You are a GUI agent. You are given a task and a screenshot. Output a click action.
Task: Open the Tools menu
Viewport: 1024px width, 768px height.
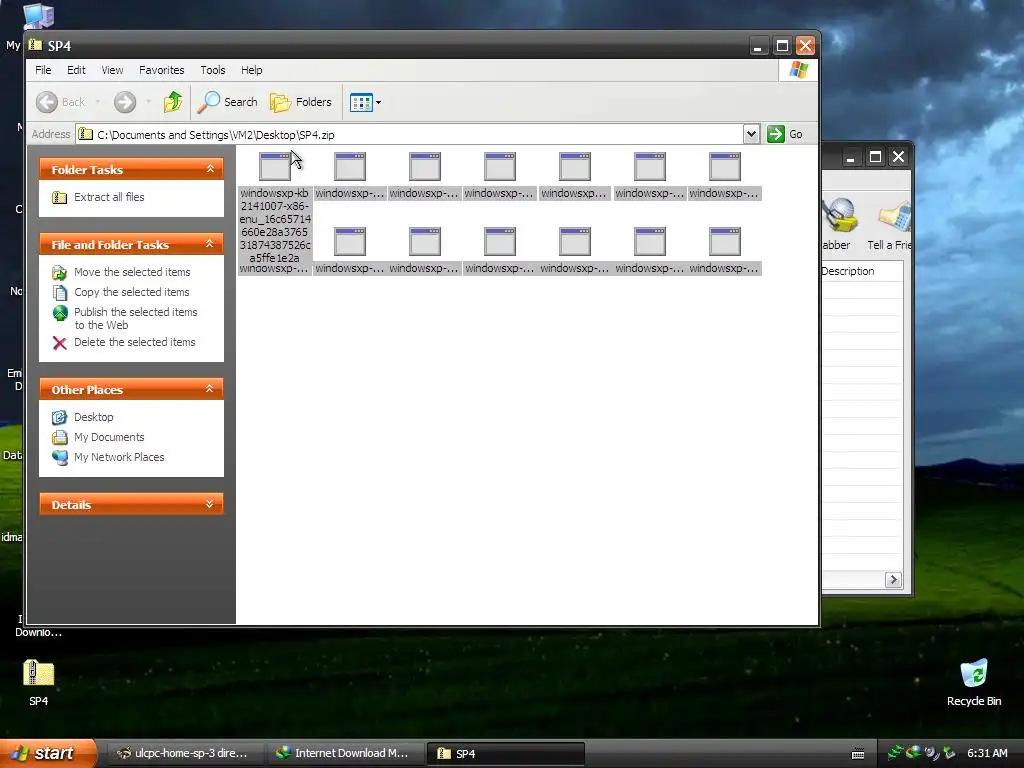click(x=213, y=70)
